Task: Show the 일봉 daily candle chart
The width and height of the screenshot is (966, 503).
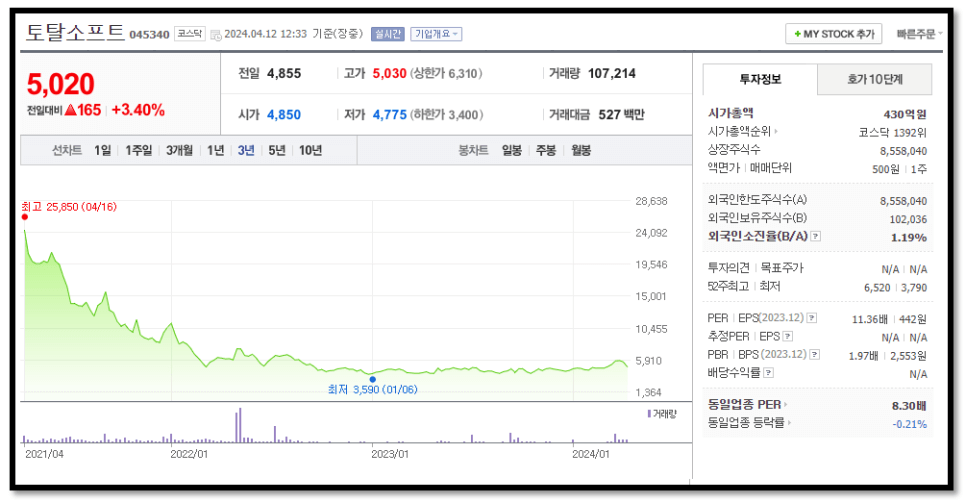Action: [511, 150]
